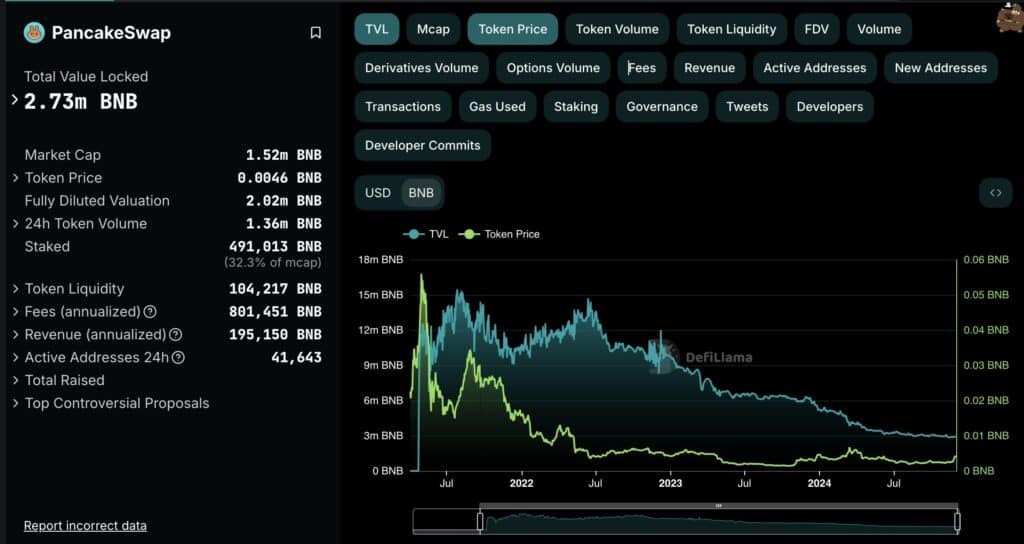
Task: Click the range slider's top move handle
Action: pos(718,505)
